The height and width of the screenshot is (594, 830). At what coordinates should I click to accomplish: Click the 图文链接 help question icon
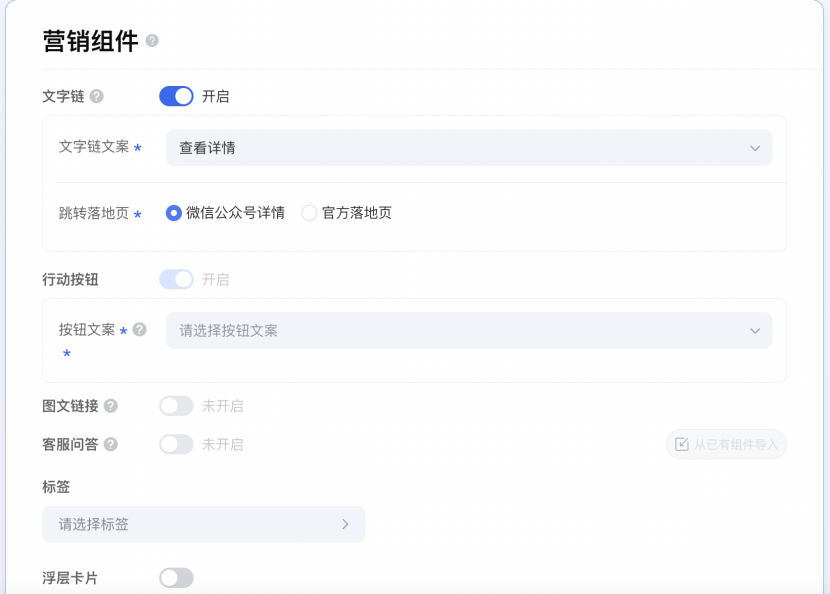(x=111, y=406)
